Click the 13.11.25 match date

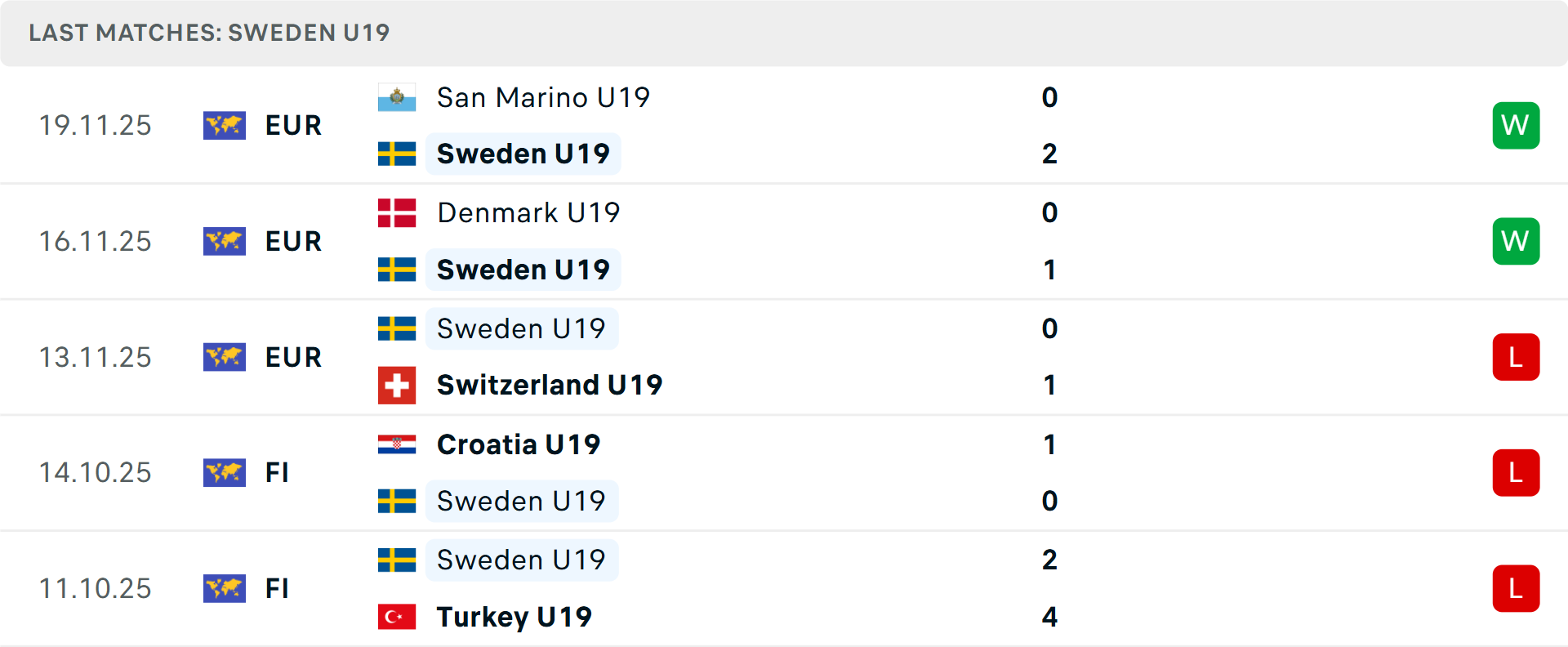coord(96,357)
